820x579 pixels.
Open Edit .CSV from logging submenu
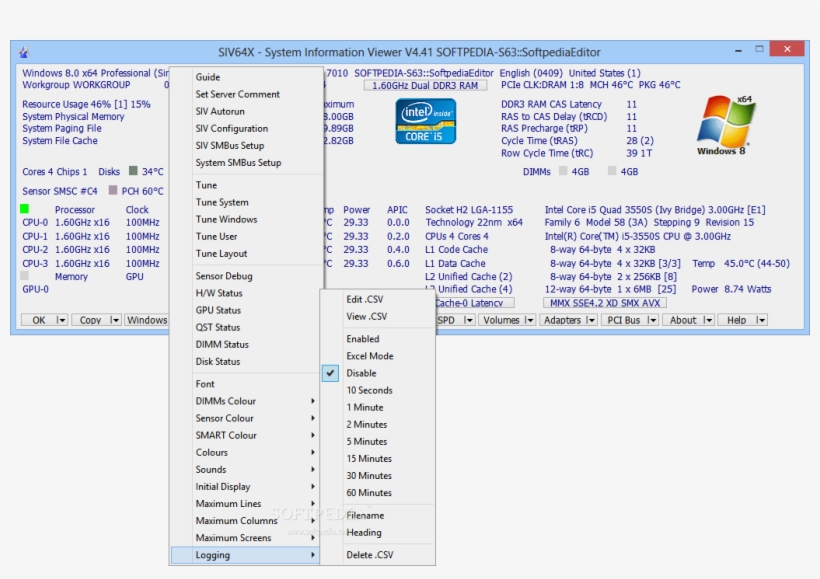click(x=378, y=299)
